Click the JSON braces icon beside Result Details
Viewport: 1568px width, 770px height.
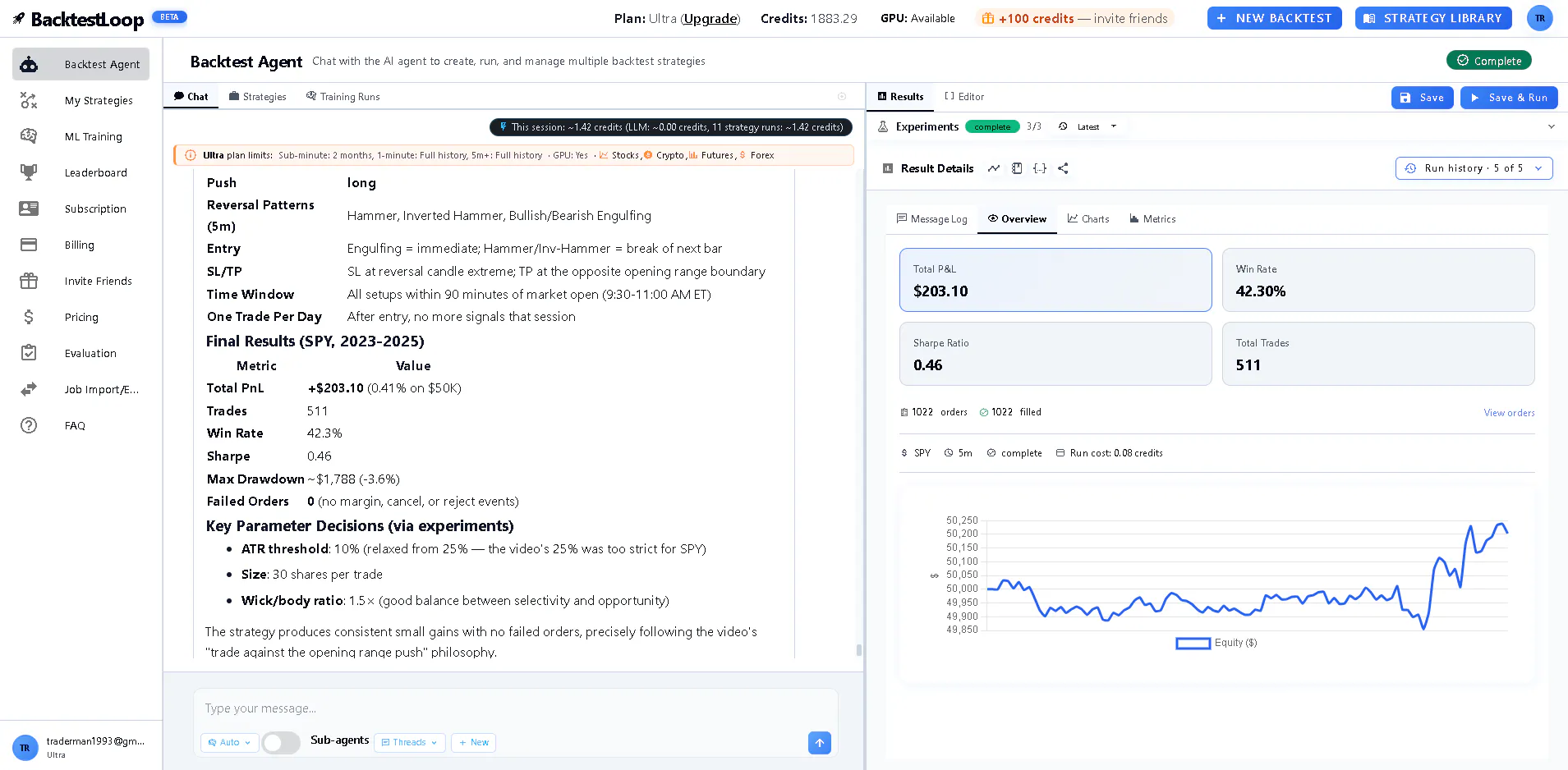[x=1040, y=168]
